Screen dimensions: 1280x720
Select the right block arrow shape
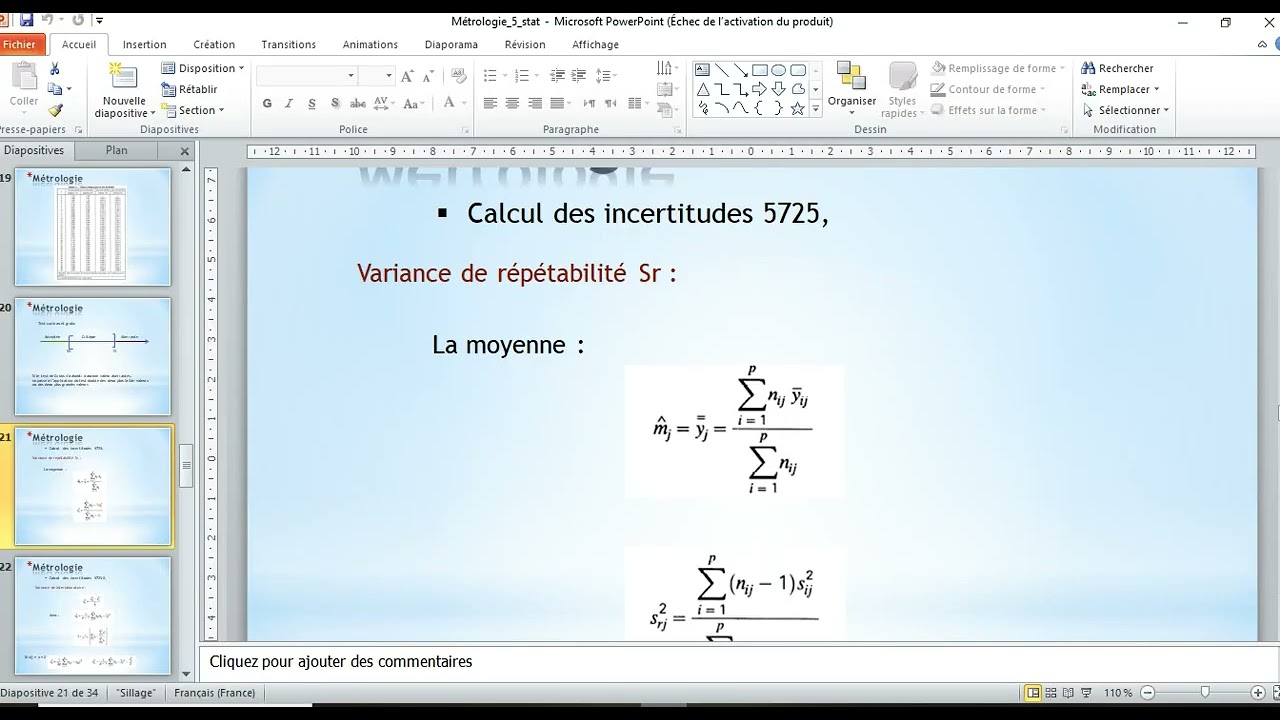pos(759,89)
